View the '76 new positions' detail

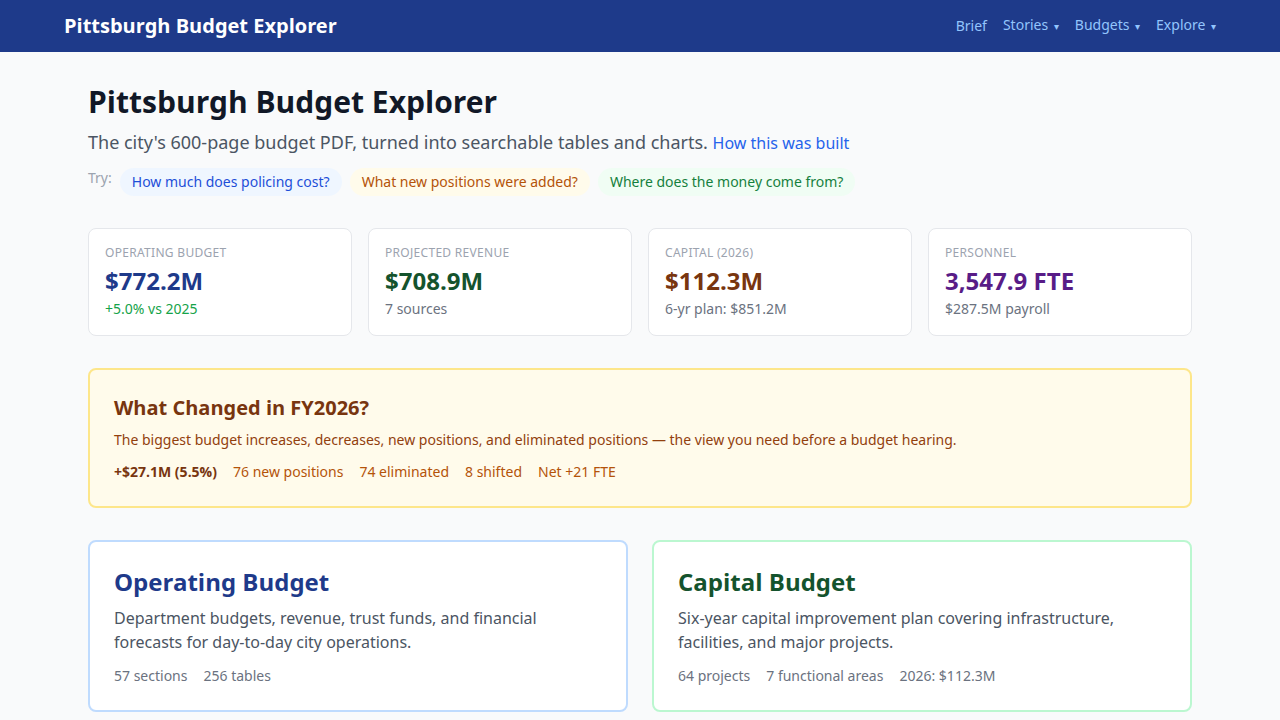pos(288,471)
